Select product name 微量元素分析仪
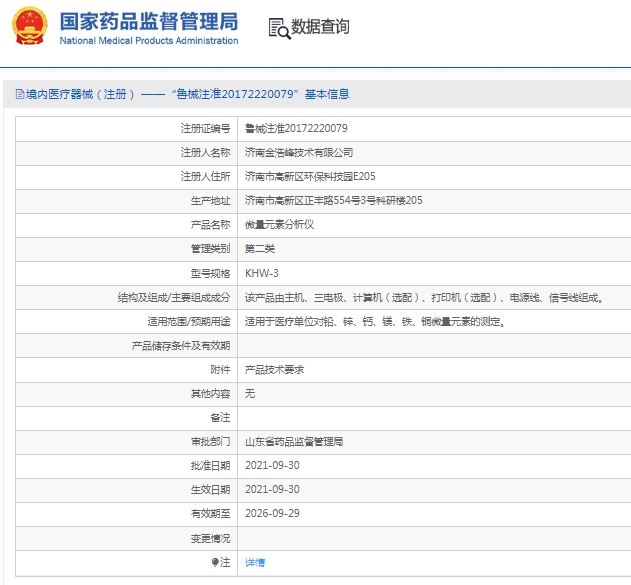The width and height of the screenshot is (631, 585). tap(279, 225)
